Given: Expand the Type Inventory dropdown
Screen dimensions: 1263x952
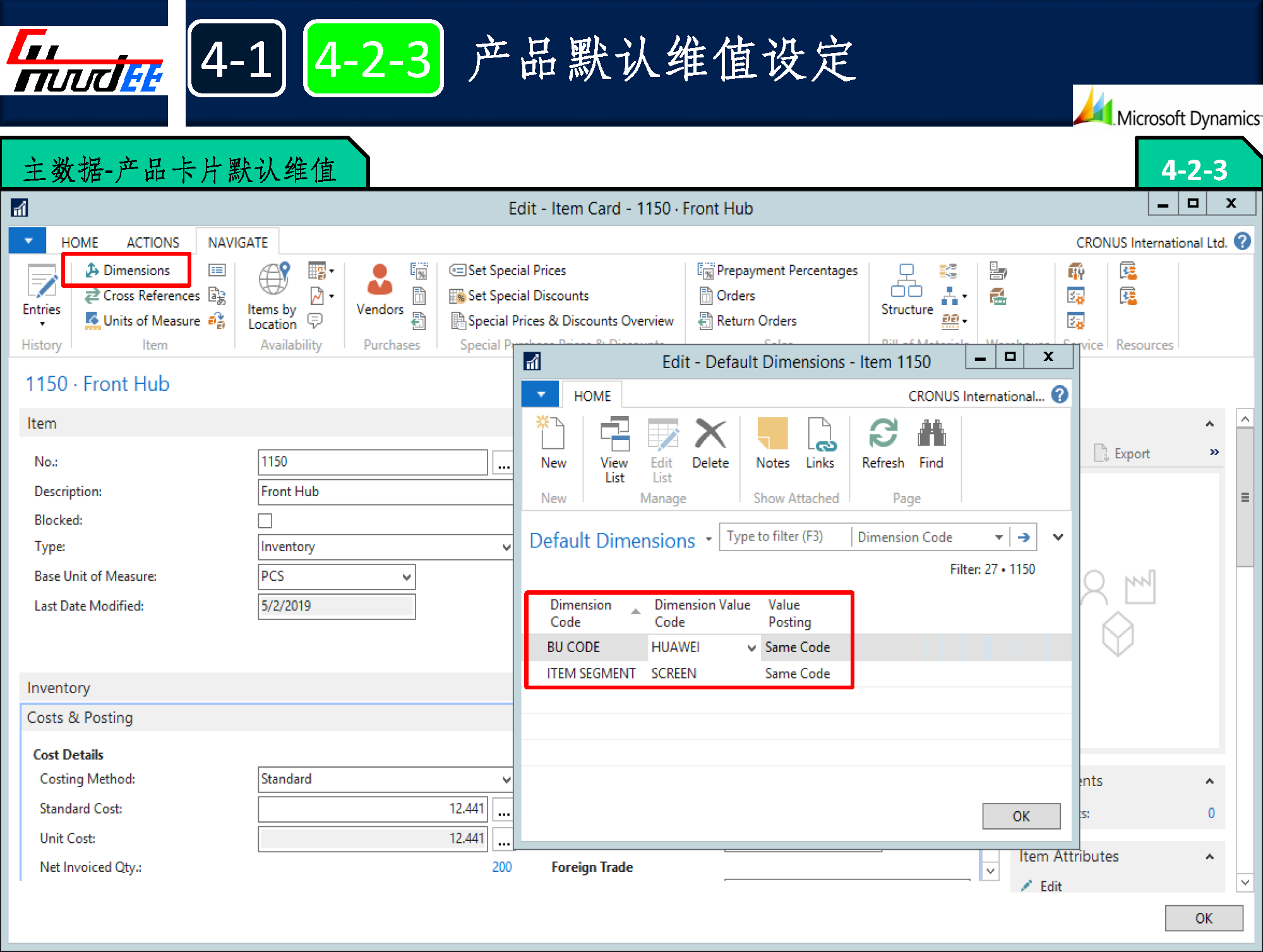Looking at the screenshot, I should click(506, 547).
